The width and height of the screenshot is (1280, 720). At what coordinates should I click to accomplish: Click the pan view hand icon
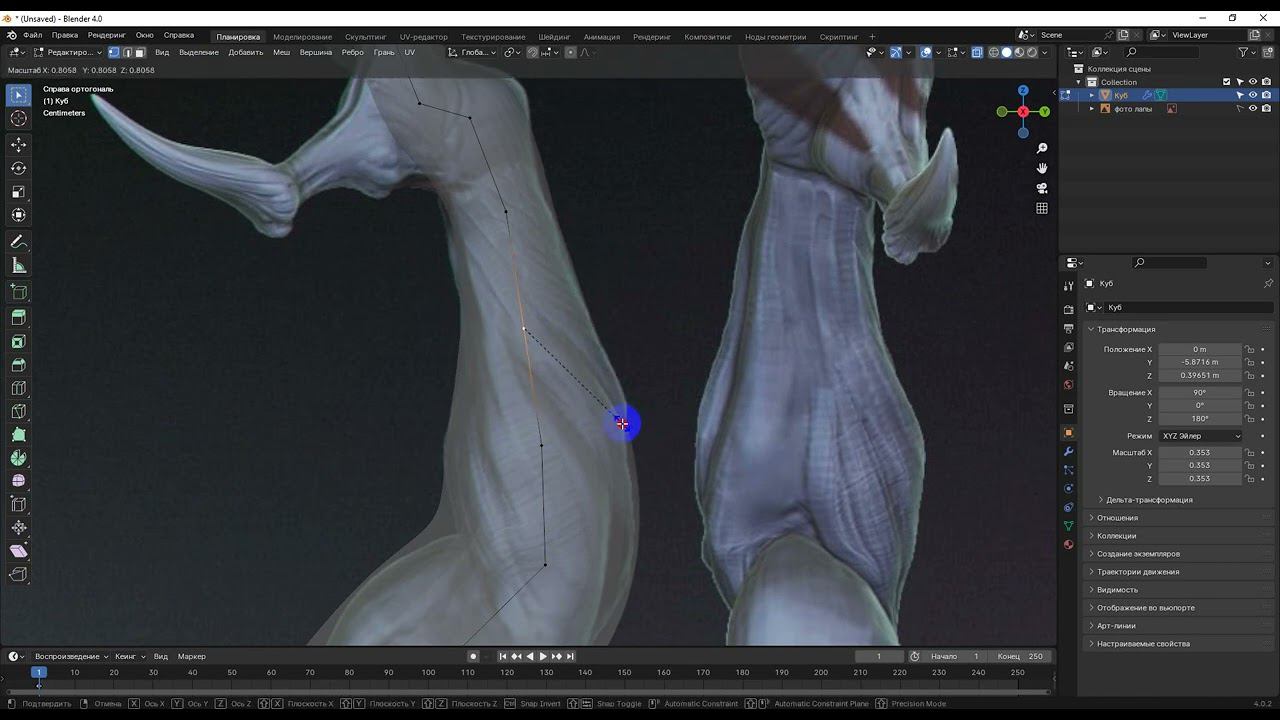coord(1042,168)
